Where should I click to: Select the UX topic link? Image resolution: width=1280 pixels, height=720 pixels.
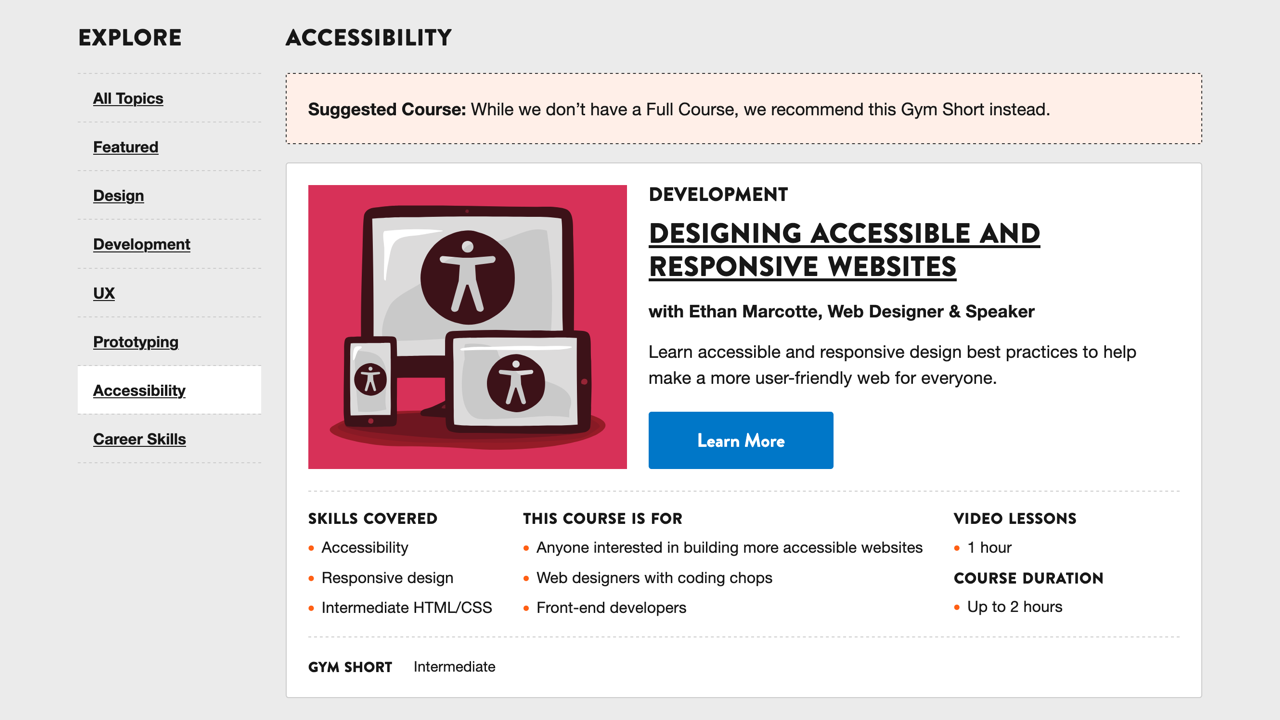[x=104, y=293]
